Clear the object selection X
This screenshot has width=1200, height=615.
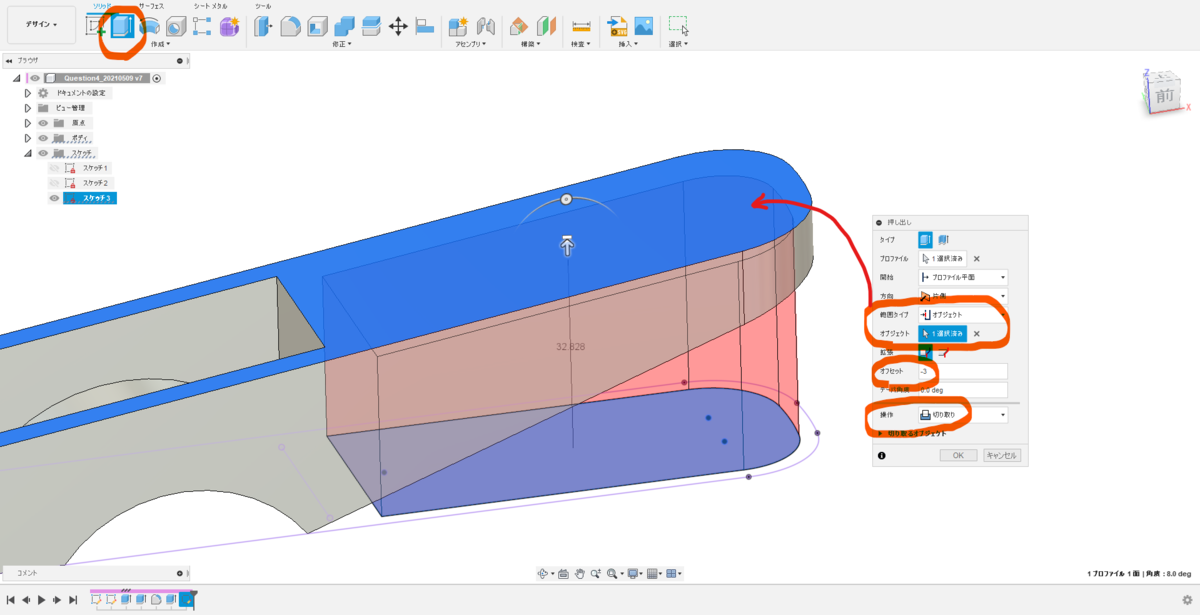click(x=977, y=333)
